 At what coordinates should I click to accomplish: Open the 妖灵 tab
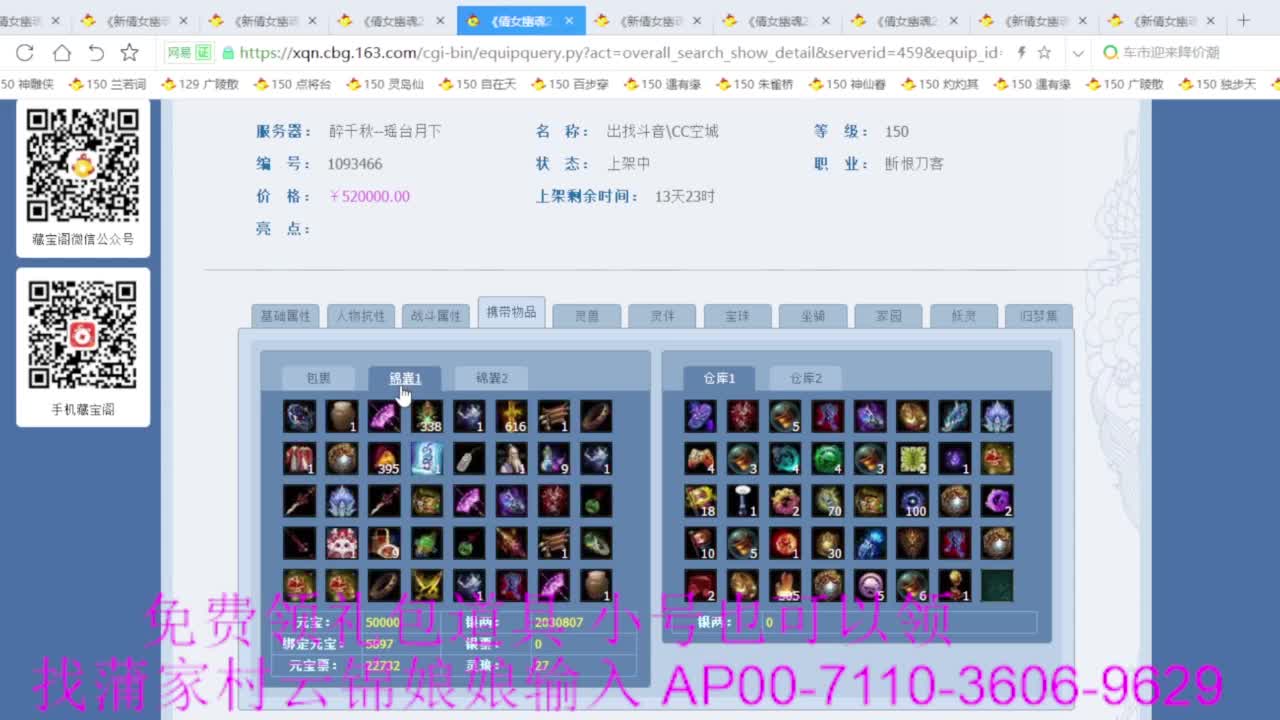pyautogui.click(x=964, y=316)
